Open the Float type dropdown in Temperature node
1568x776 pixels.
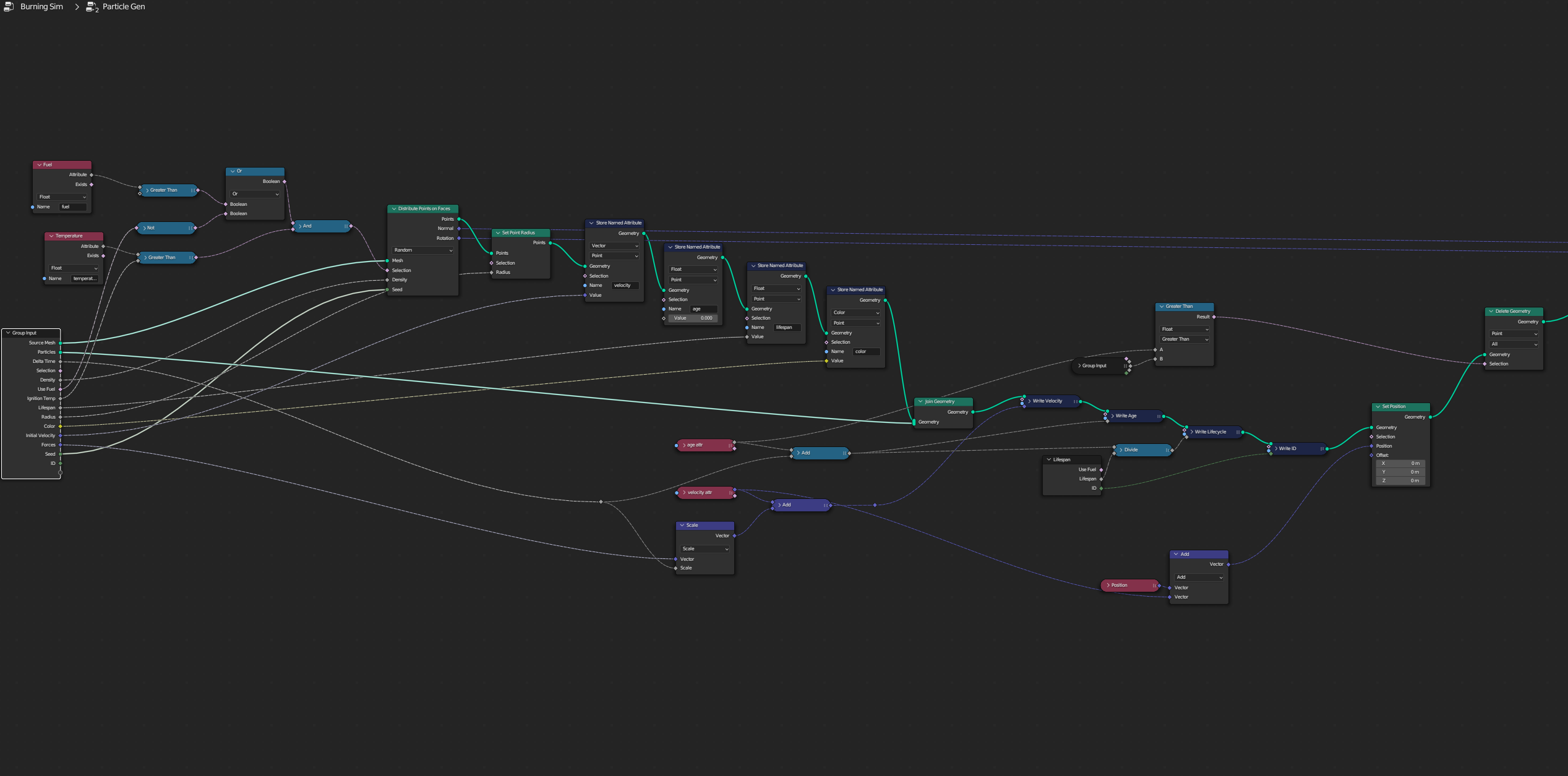click(x=74, y=268)
